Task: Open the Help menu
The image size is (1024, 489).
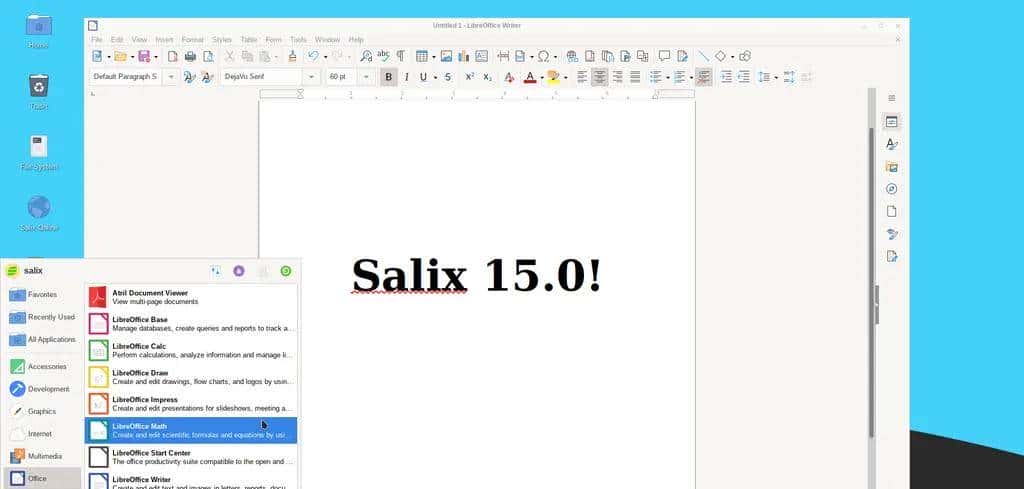Action: pyautogui.click(x=356, y=40)
